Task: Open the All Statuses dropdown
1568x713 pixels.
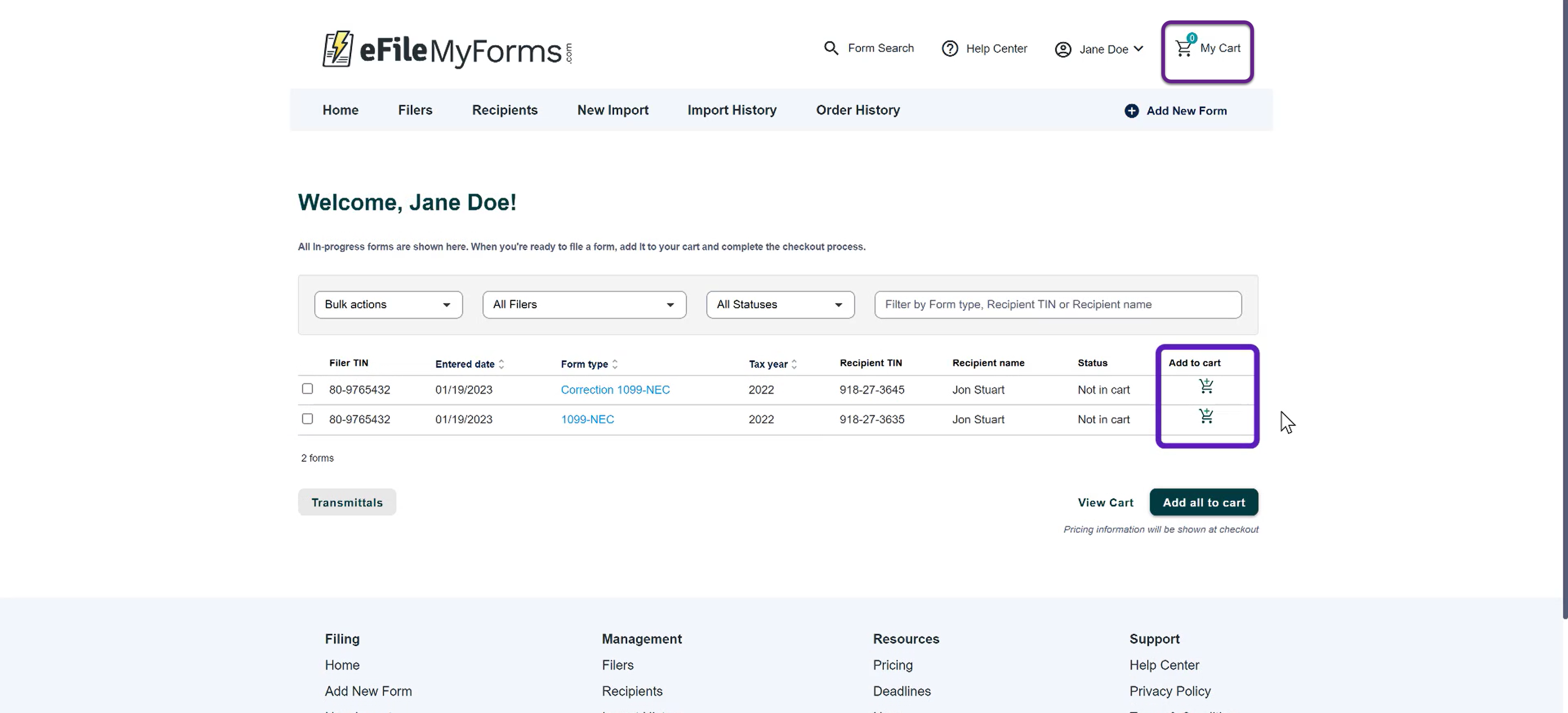Action: 780,304
